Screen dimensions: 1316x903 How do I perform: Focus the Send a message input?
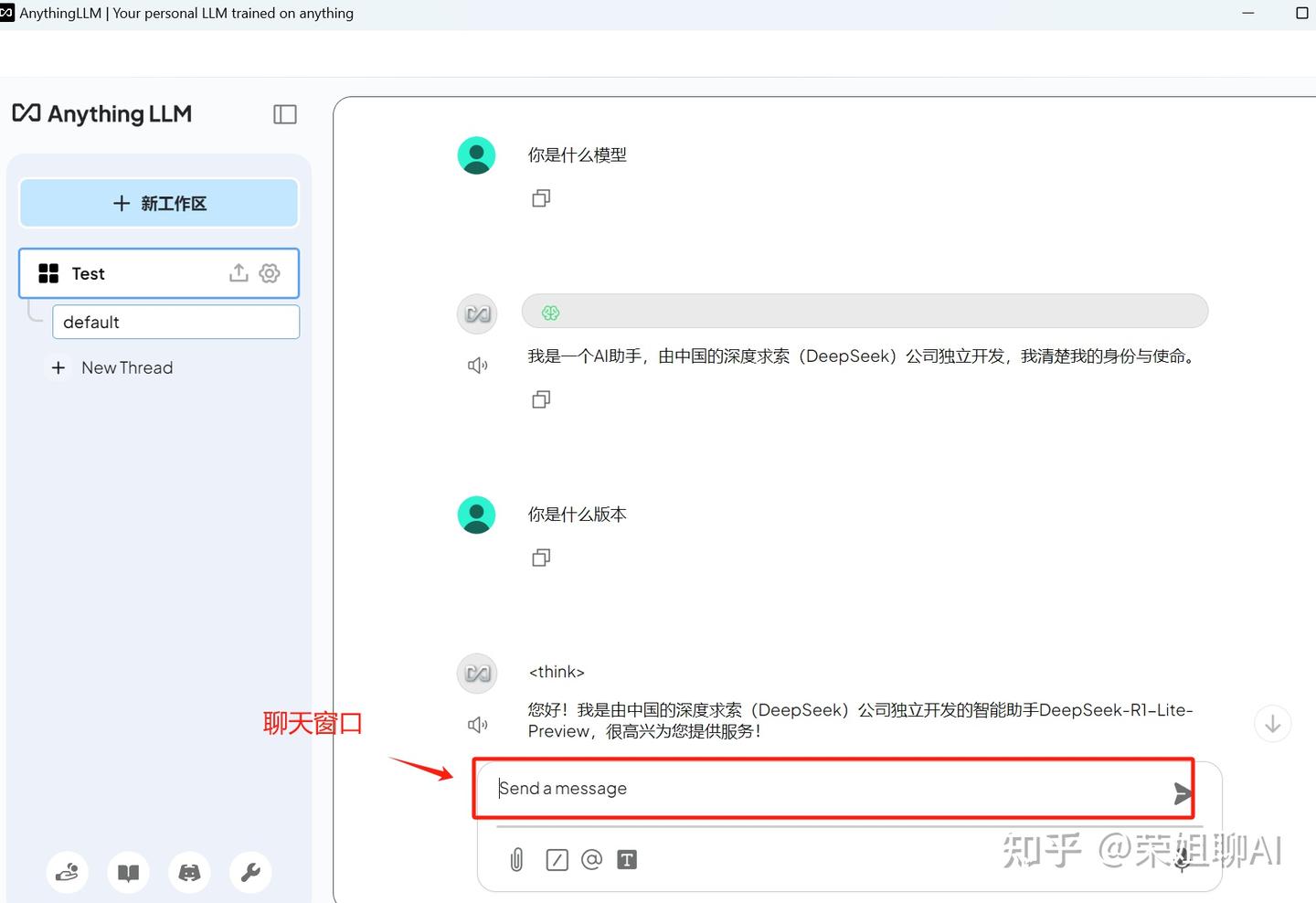(832, 788)
